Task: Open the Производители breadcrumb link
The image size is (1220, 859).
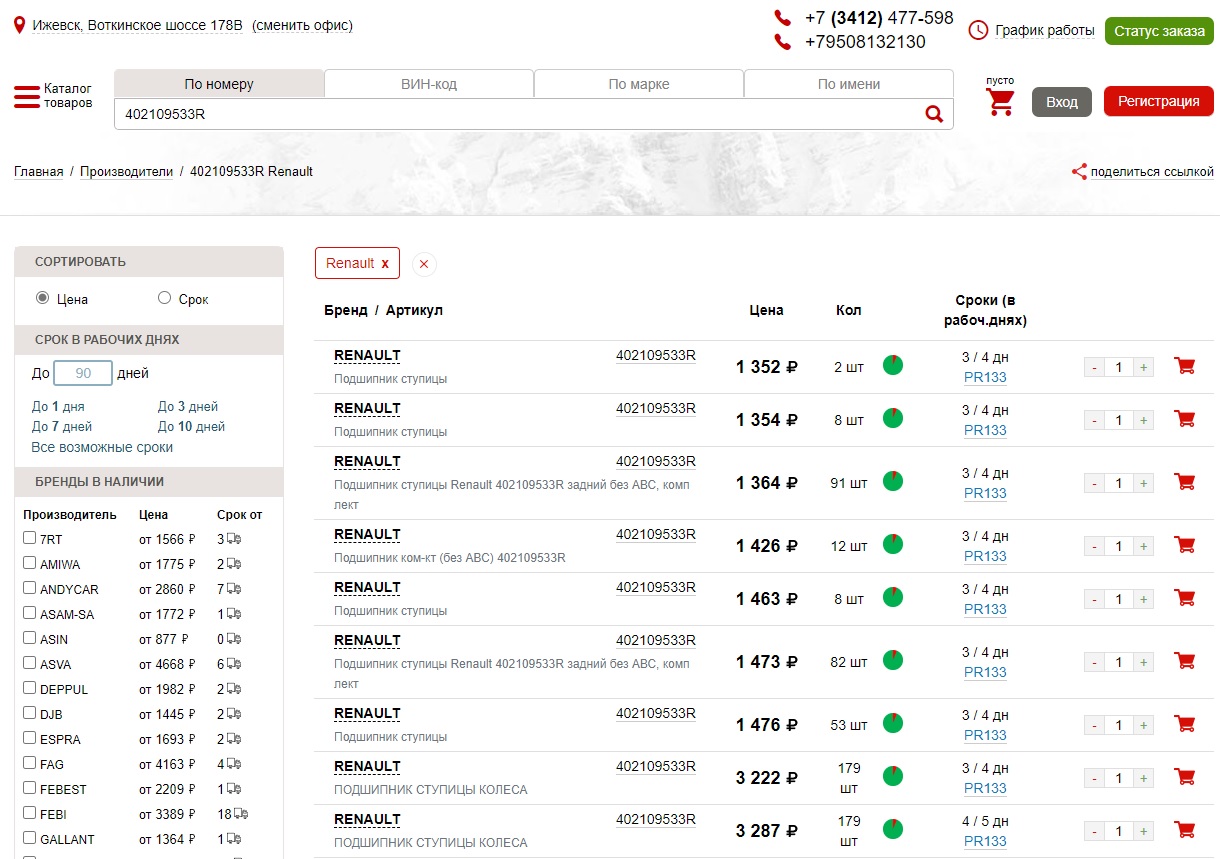Action: coord(127,172)
